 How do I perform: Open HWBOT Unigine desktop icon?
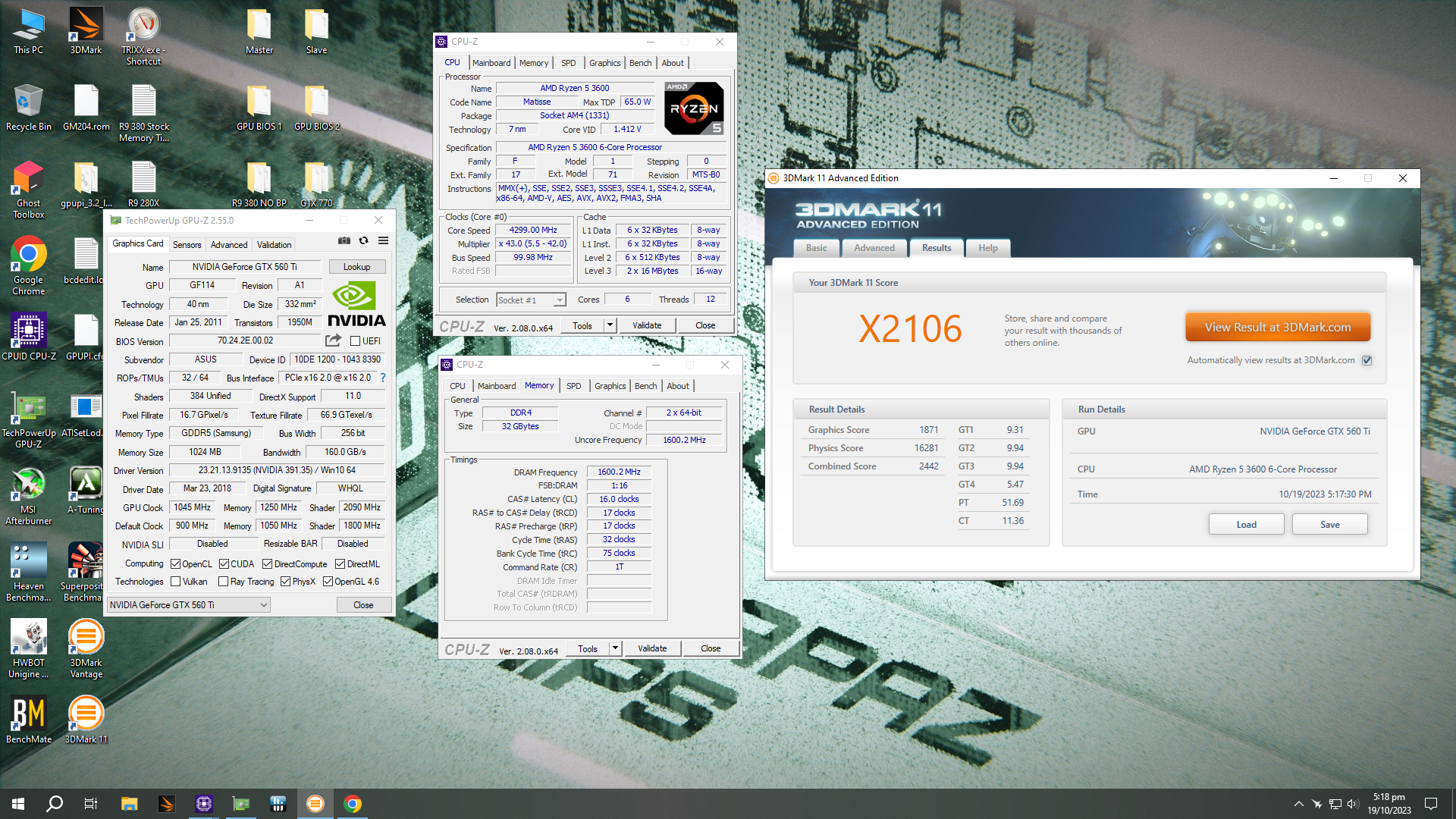(29, 649)
